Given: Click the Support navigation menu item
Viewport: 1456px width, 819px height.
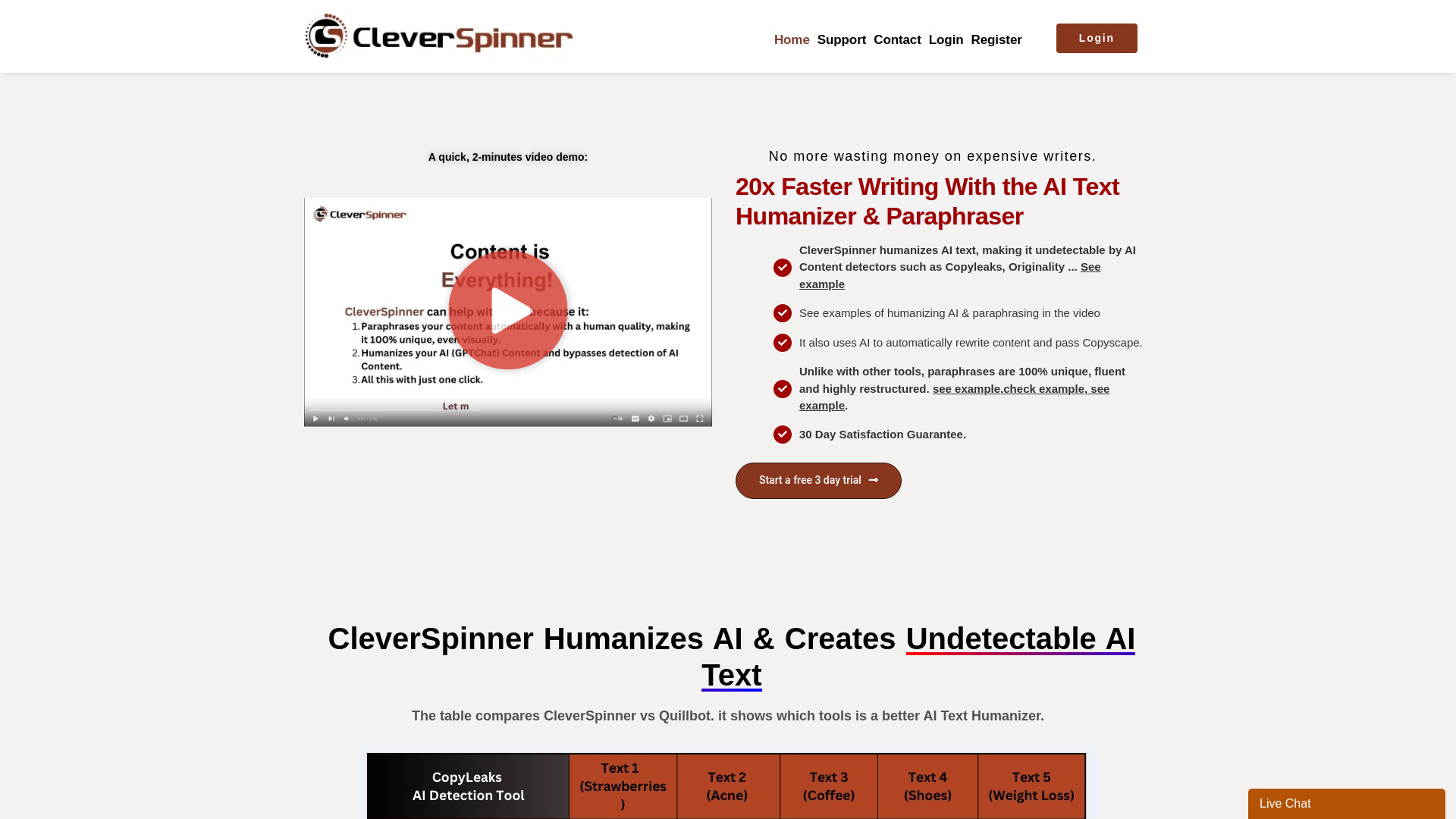Looking at the screenshot, I should pyautogui.click(x=841, y=39).
